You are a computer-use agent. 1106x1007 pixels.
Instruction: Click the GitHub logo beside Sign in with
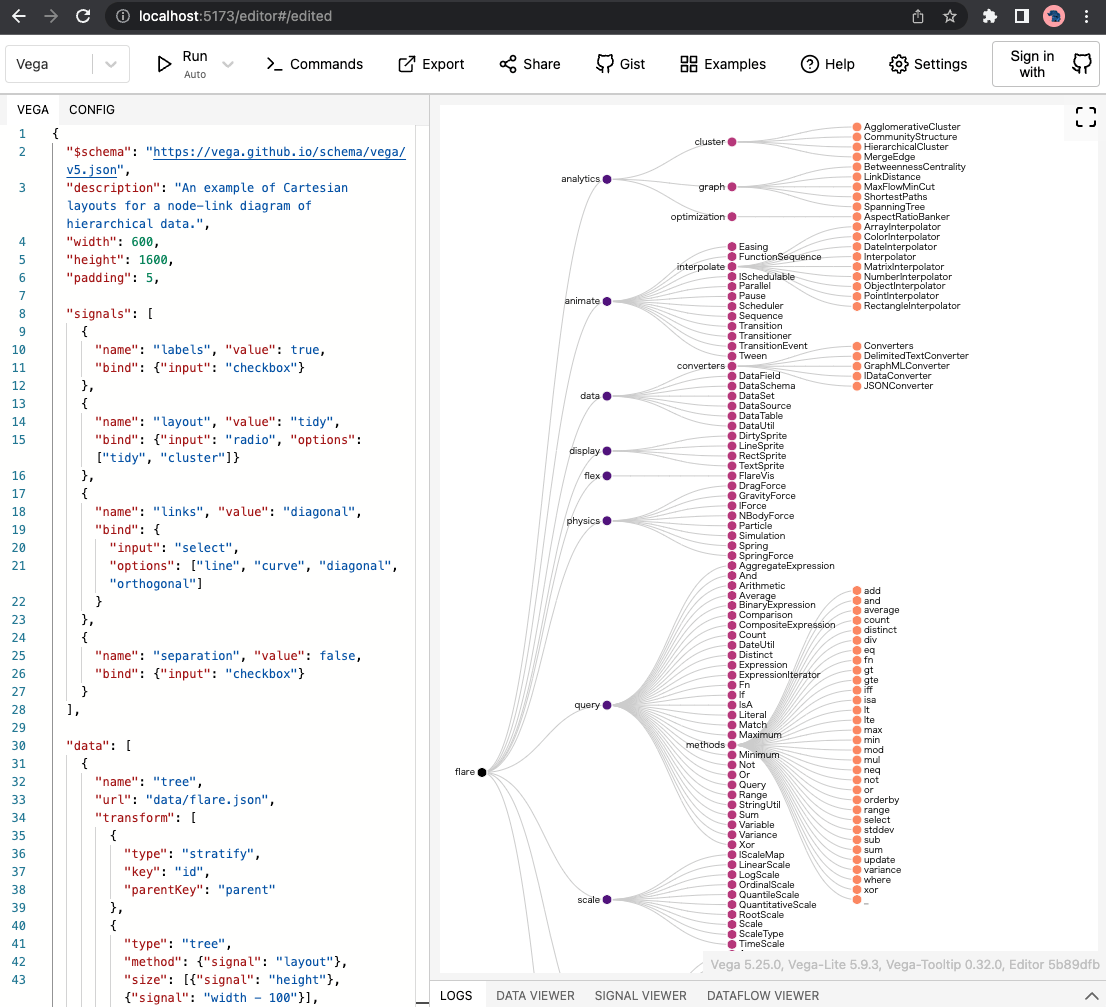pyautogui.click(x=1081, y=63)
